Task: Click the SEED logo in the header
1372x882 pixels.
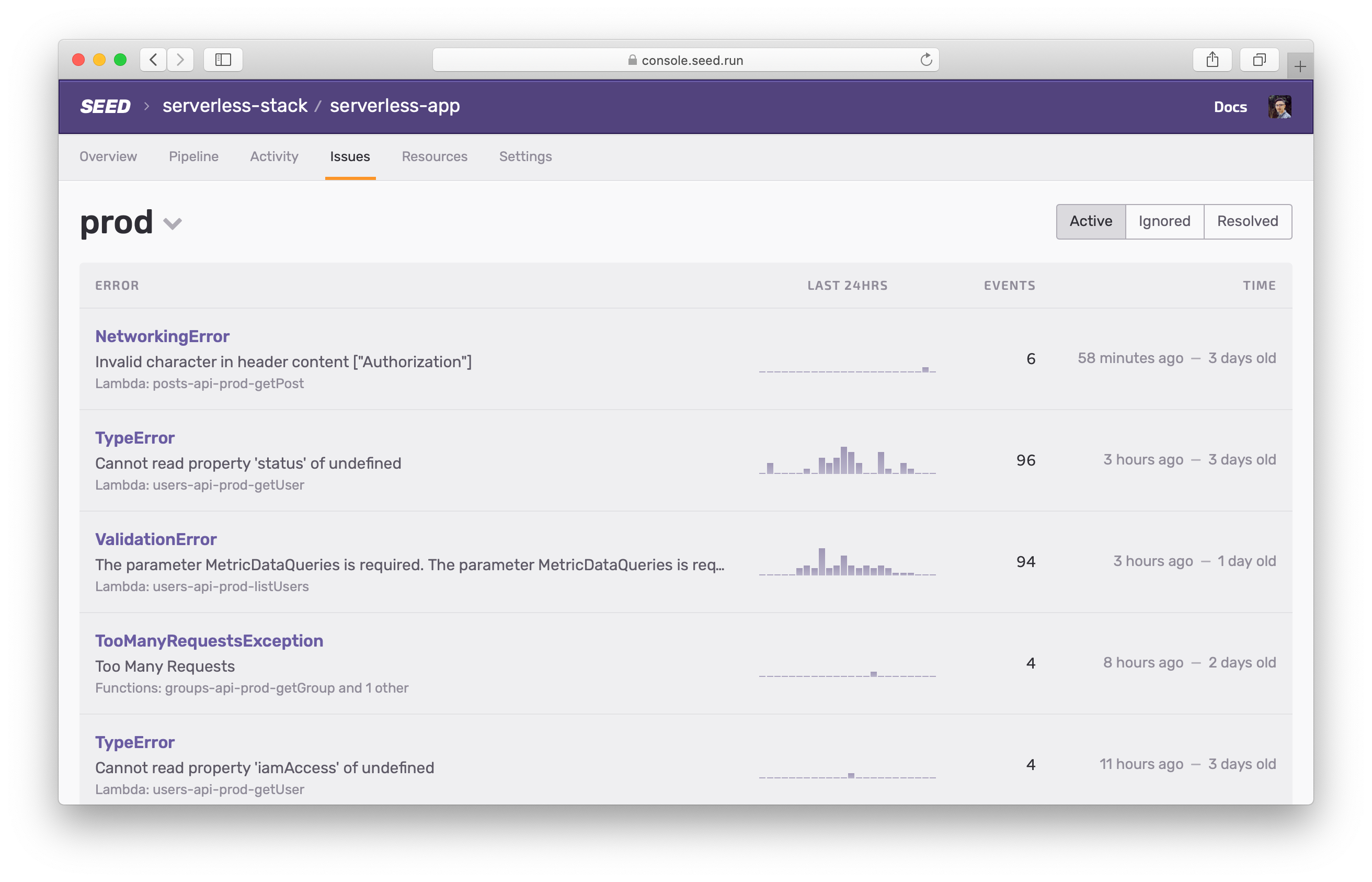Action: click(105, 107)
